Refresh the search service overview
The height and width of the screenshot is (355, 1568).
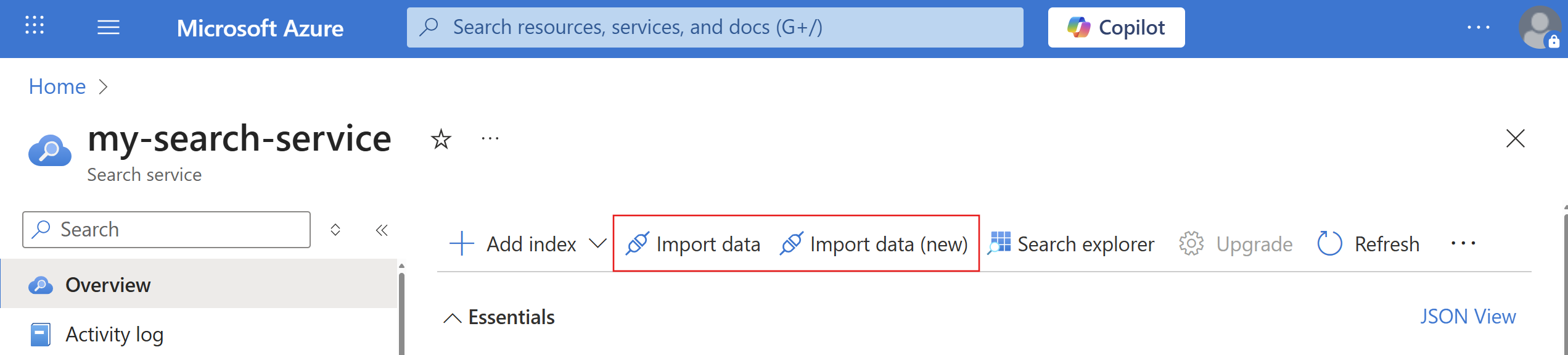(x=1369, y=244)
